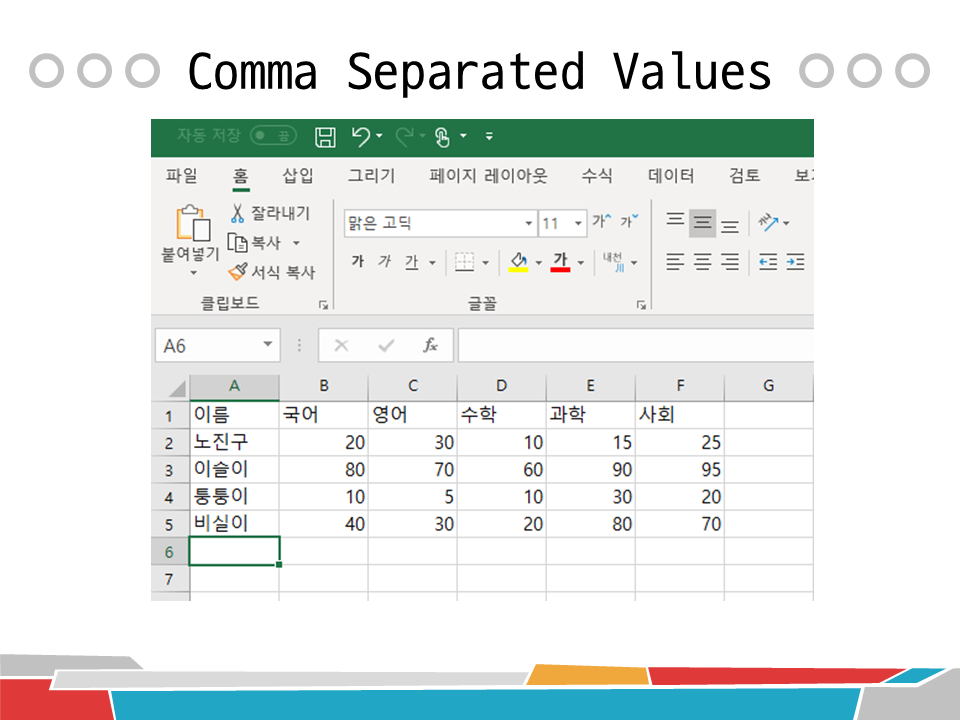Click the formula Cancel X icon
Image resolution: width=960 pixels, height=720 pixels.
(x=341, y=346)
